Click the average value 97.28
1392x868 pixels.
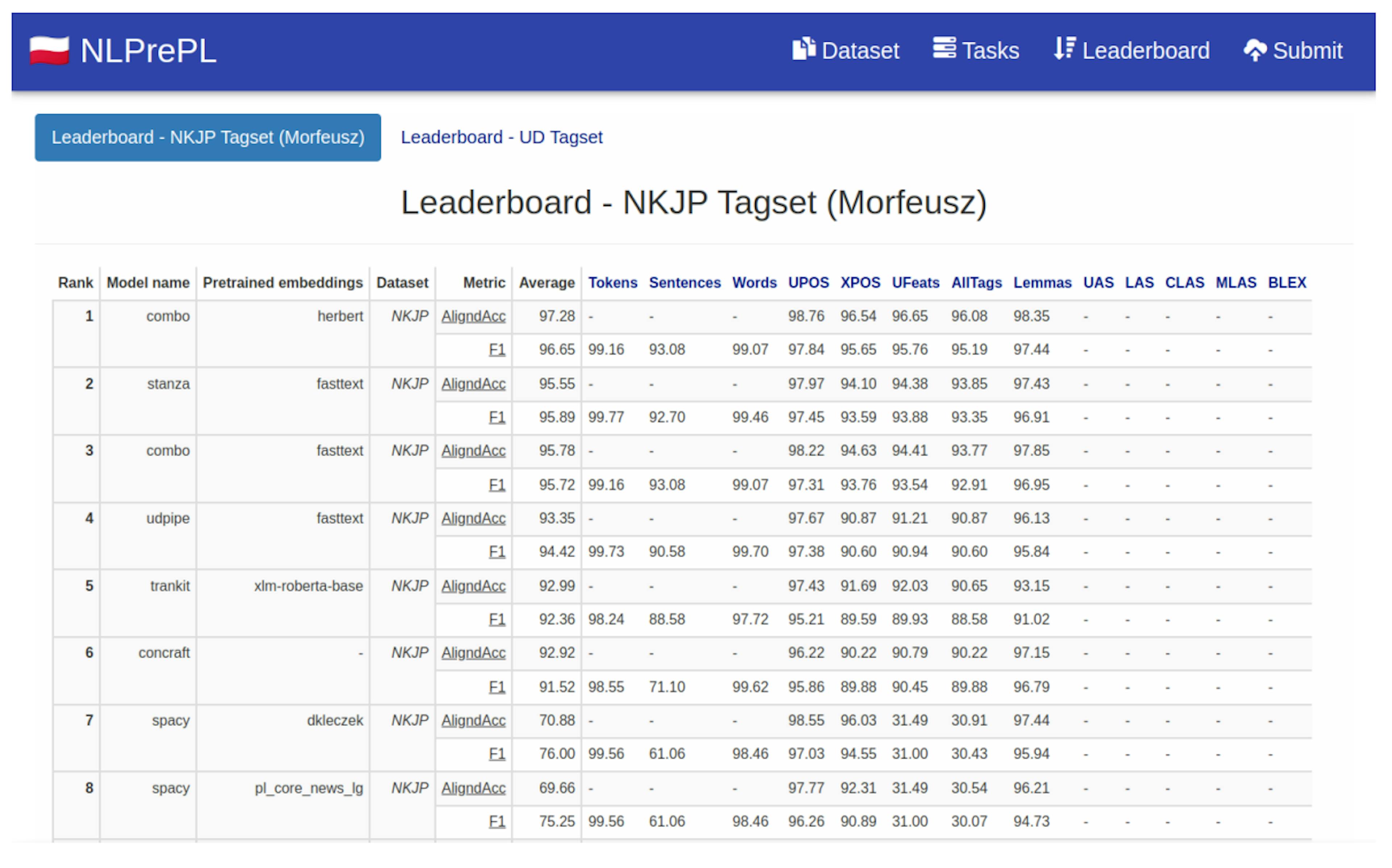[x=557, y=316]
